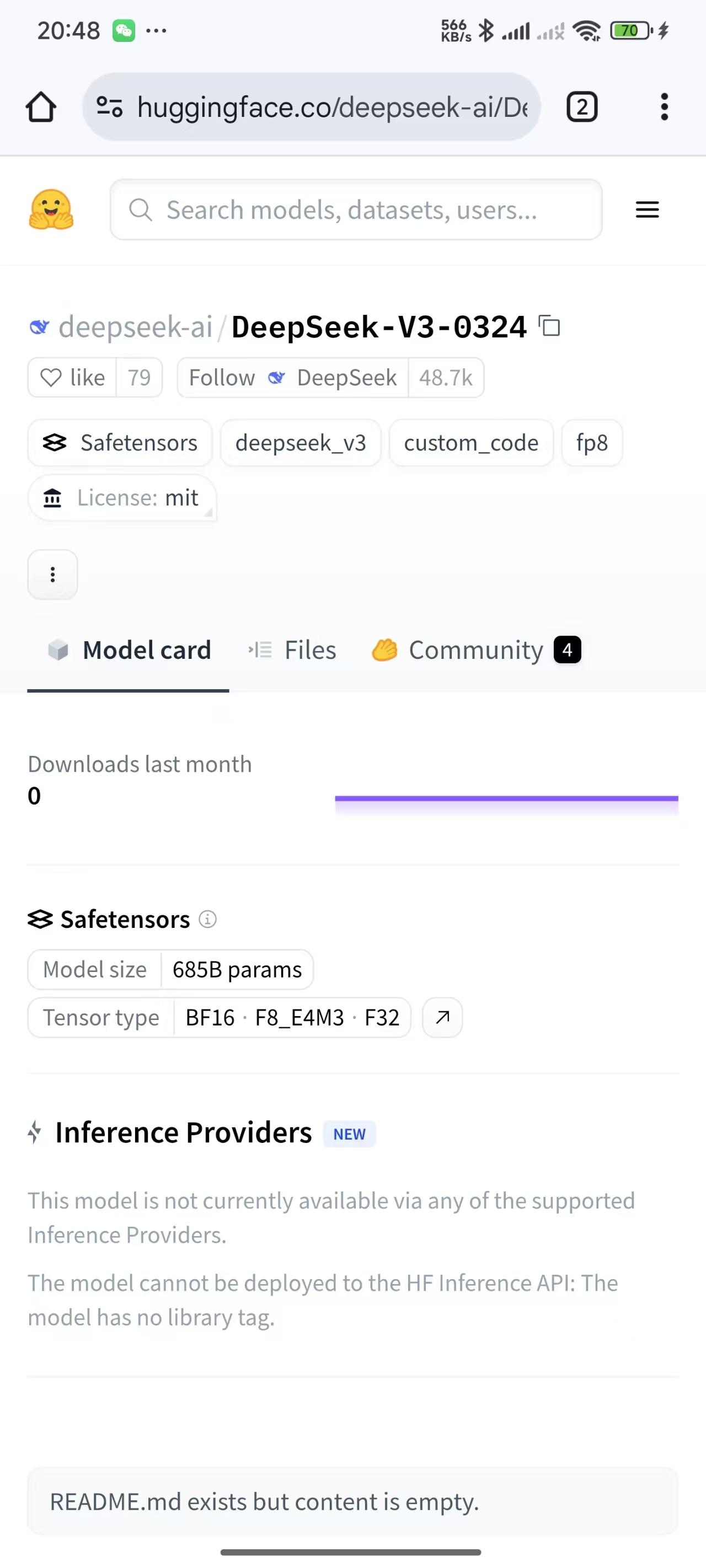
Task: Switch to the Files tab
Action: coord(292,650)
